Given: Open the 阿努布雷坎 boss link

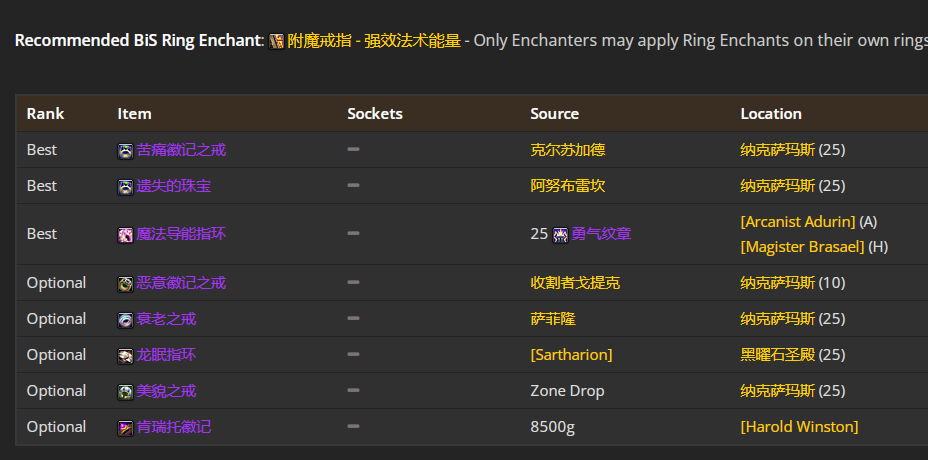Looking at the screenshot, I should coord(568,186).
